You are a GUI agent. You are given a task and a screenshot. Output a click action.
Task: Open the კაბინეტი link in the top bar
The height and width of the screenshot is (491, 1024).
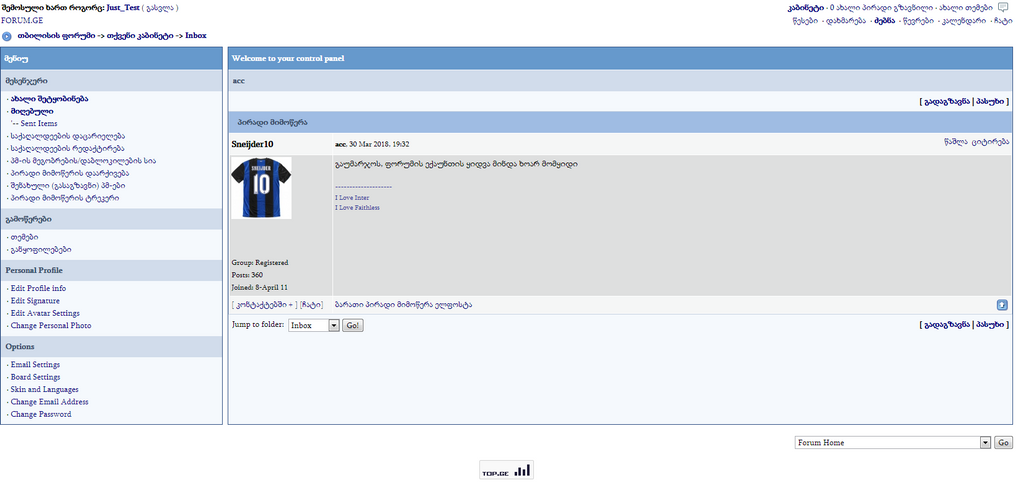point(805,8)
